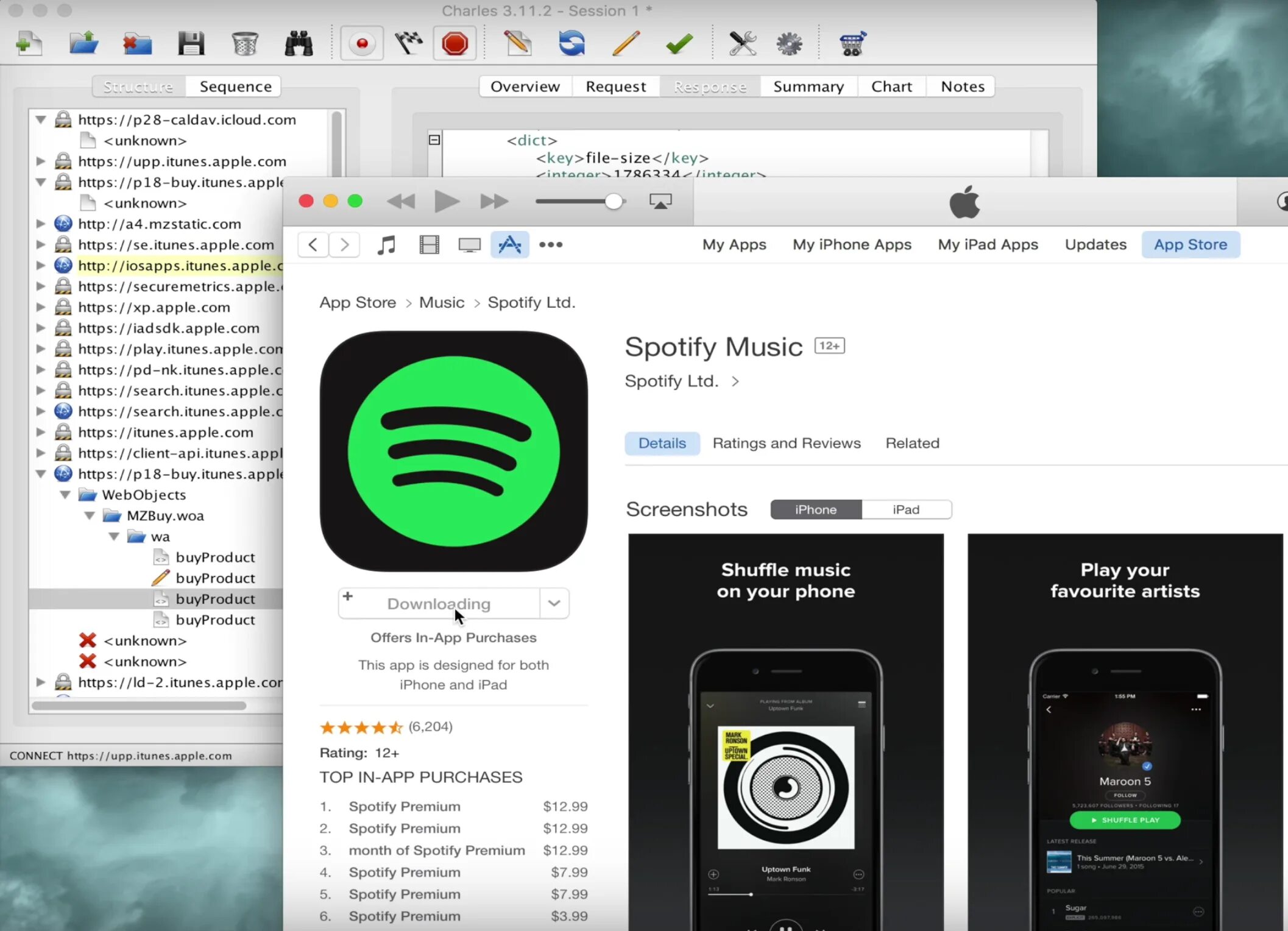The height and width of the screenshot is (931, 1288).
Task: Select the Broom/clear tool icon
Action: click(245, 42)
